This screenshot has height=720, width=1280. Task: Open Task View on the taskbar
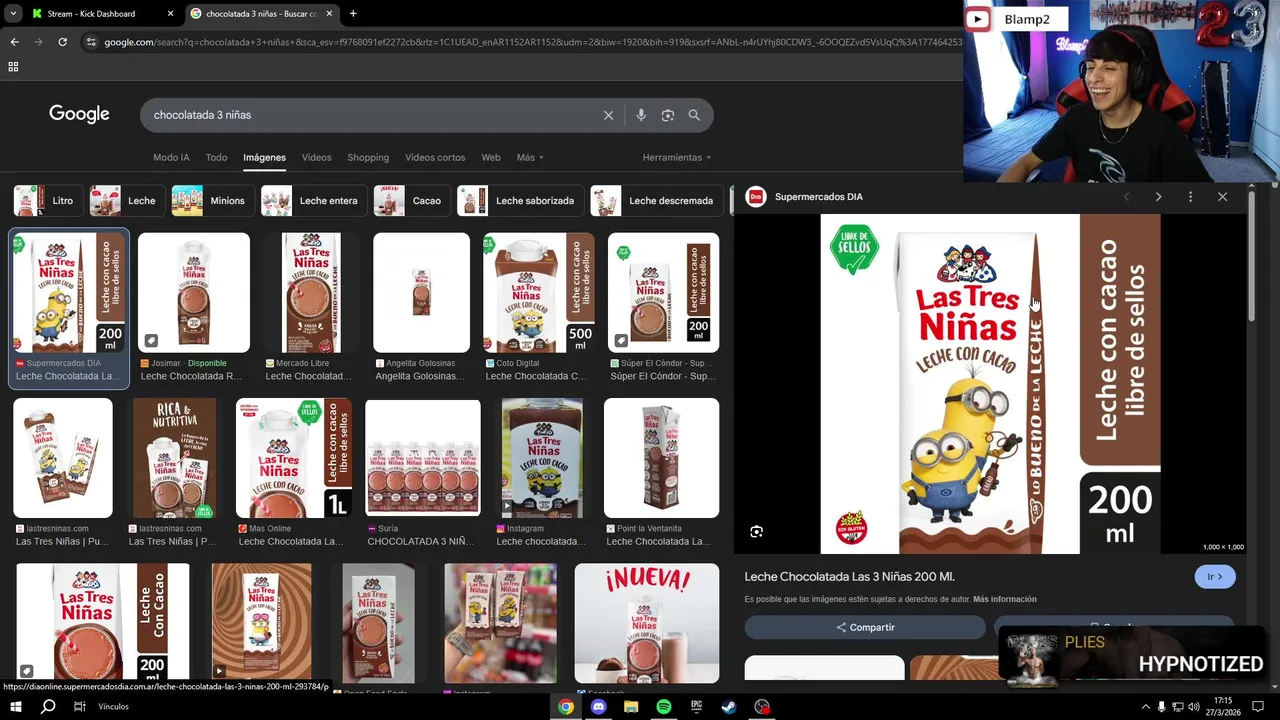pyautogui.click(x=80, y=707)
